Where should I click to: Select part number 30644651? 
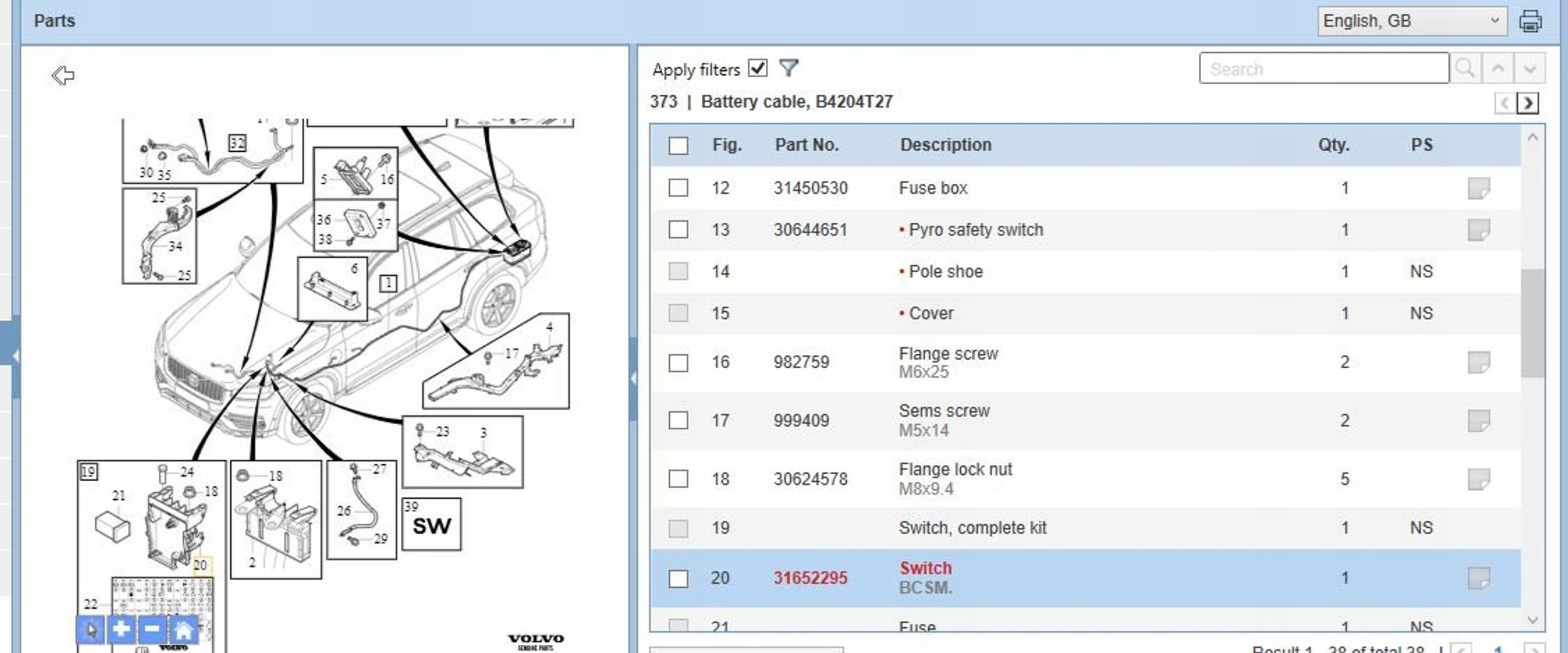(810, 230)
